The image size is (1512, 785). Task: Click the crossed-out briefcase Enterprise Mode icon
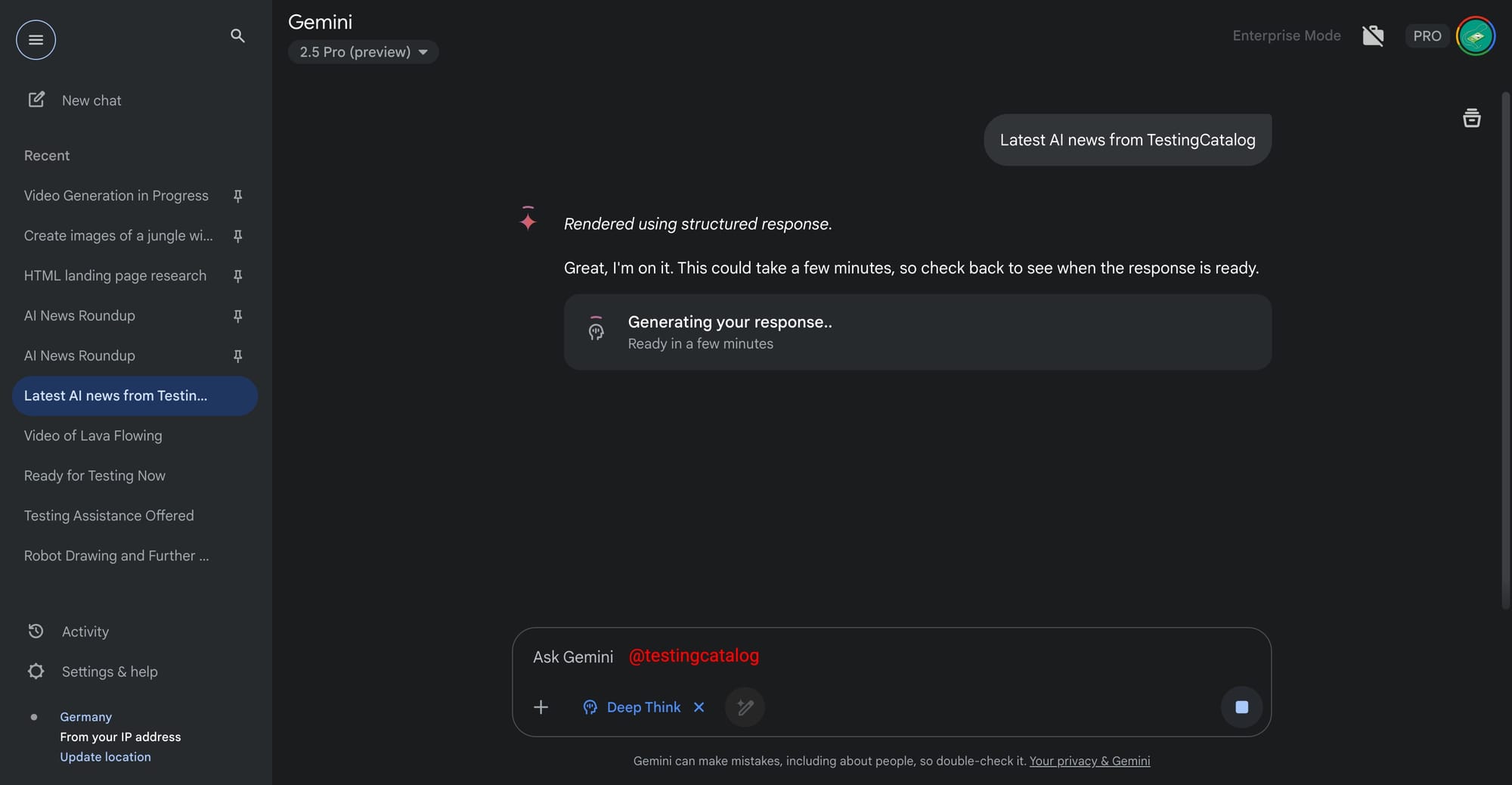click(x=1373, y=36)
